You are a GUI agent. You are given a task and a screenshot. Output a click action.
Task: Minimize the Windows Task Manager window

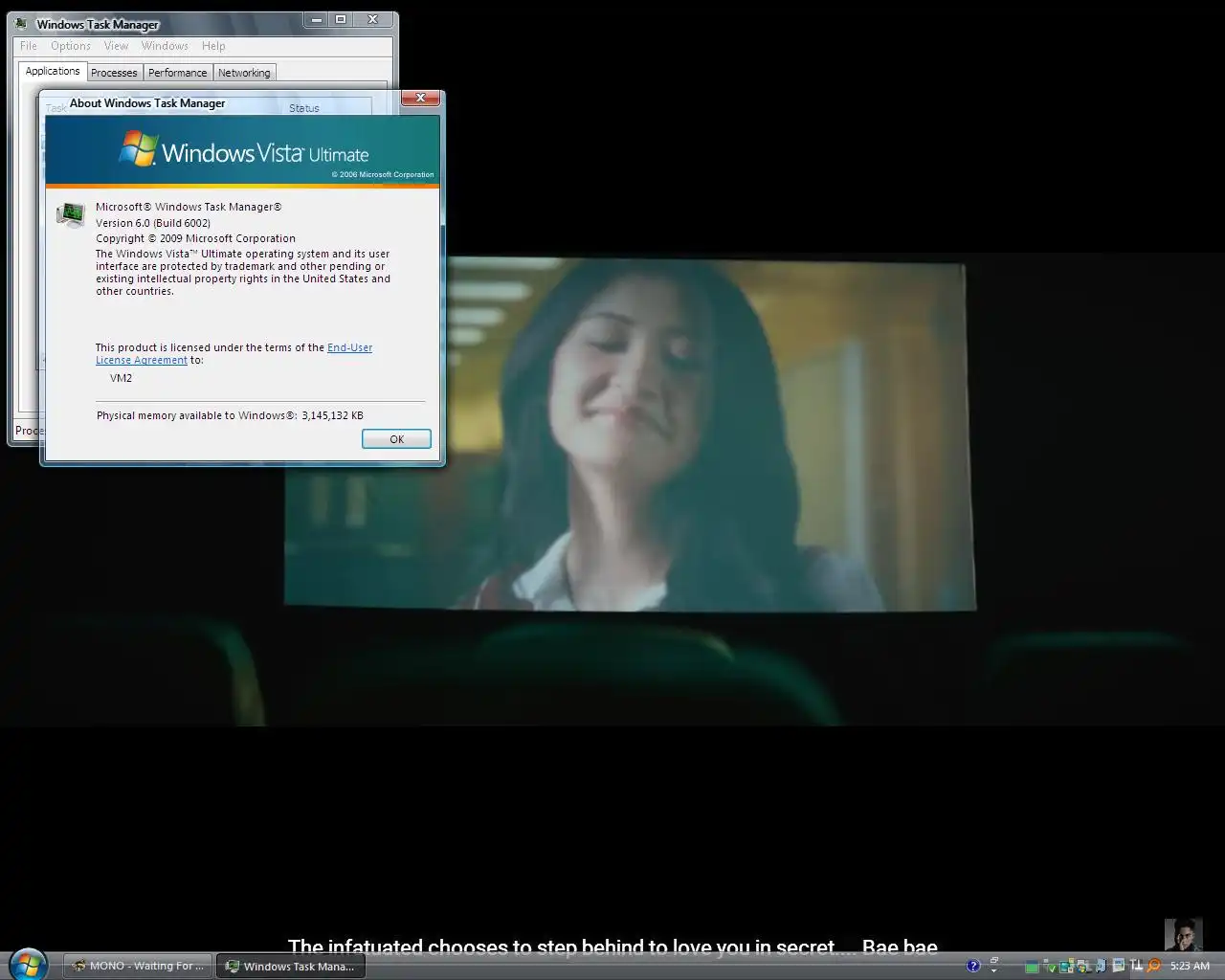(x=318, y=19)
